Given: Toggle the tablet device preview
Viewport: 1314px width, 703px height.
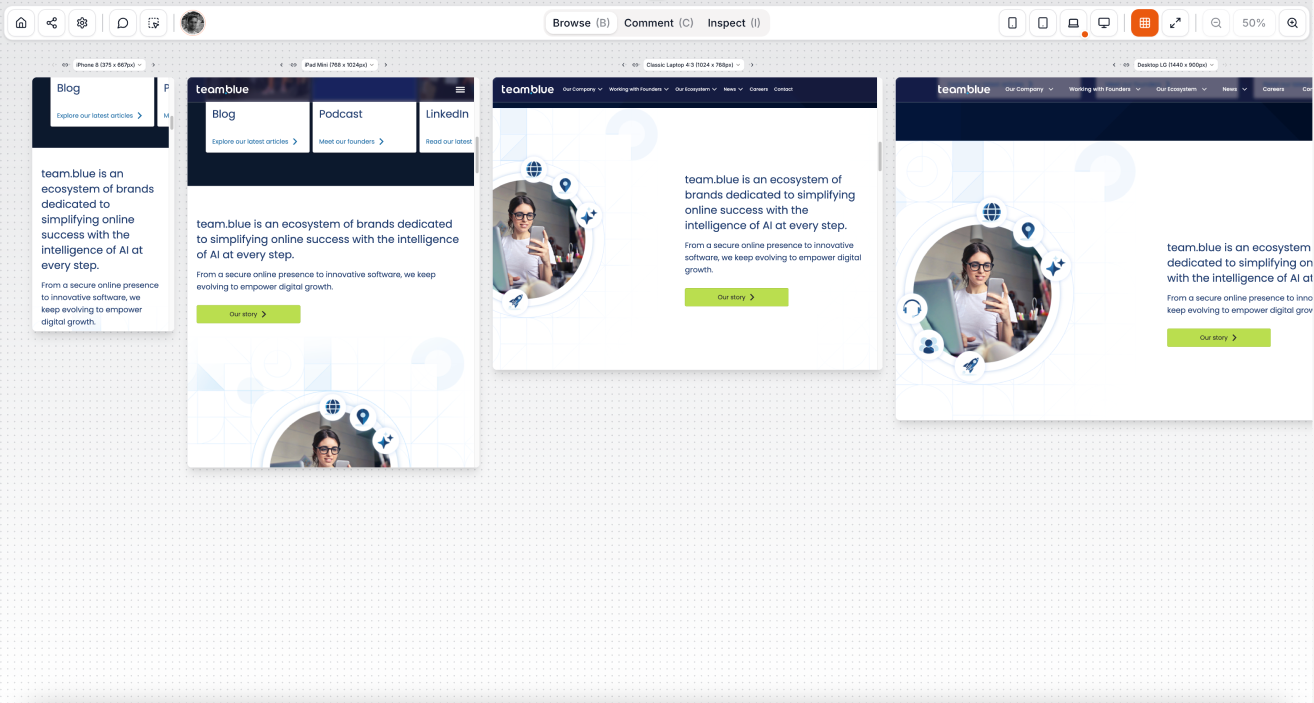Looking at the screenshot, I should coord(1043,23).
